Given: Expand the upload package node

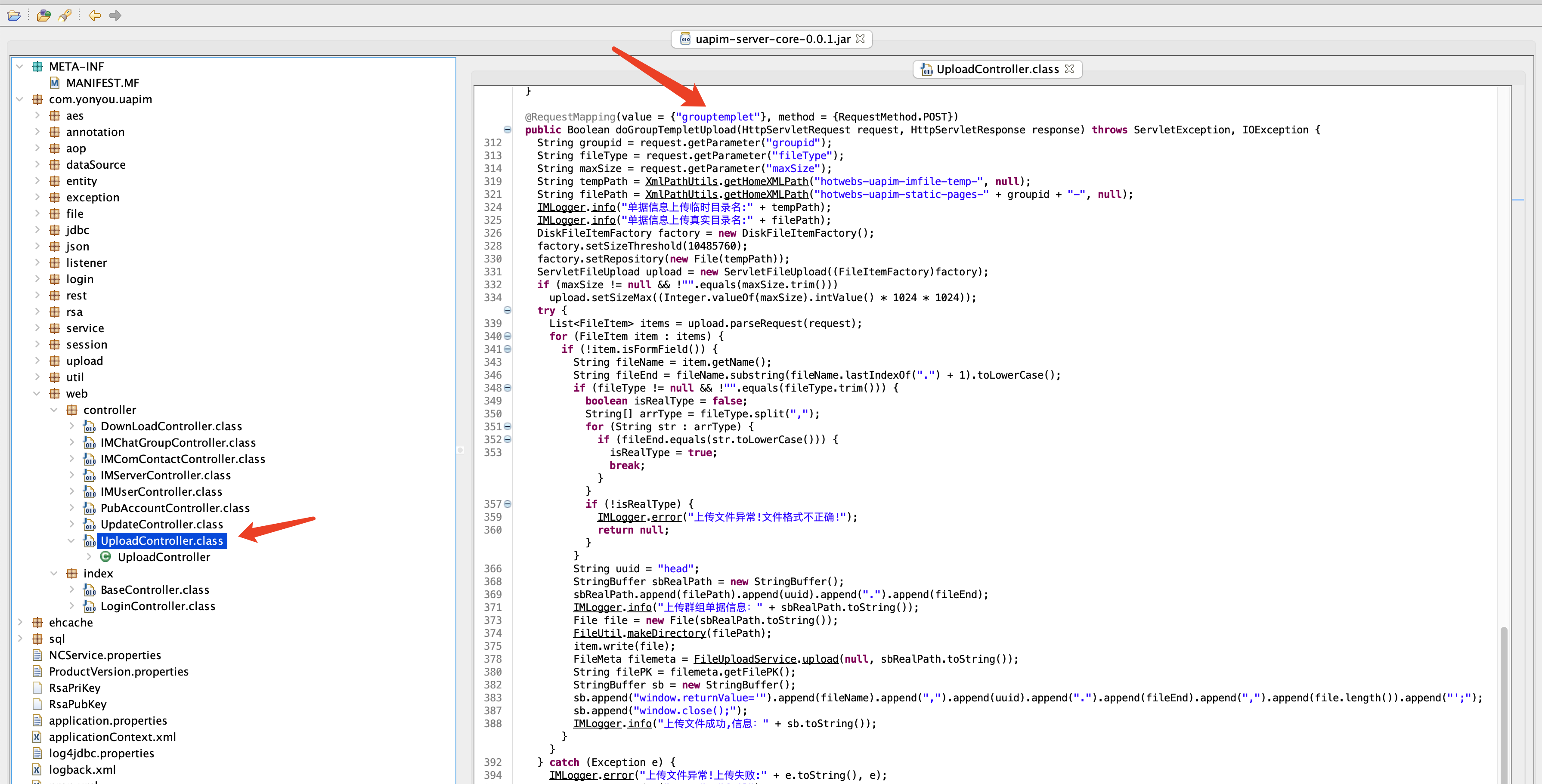Looking at the screenshot, I should (37, 360).
